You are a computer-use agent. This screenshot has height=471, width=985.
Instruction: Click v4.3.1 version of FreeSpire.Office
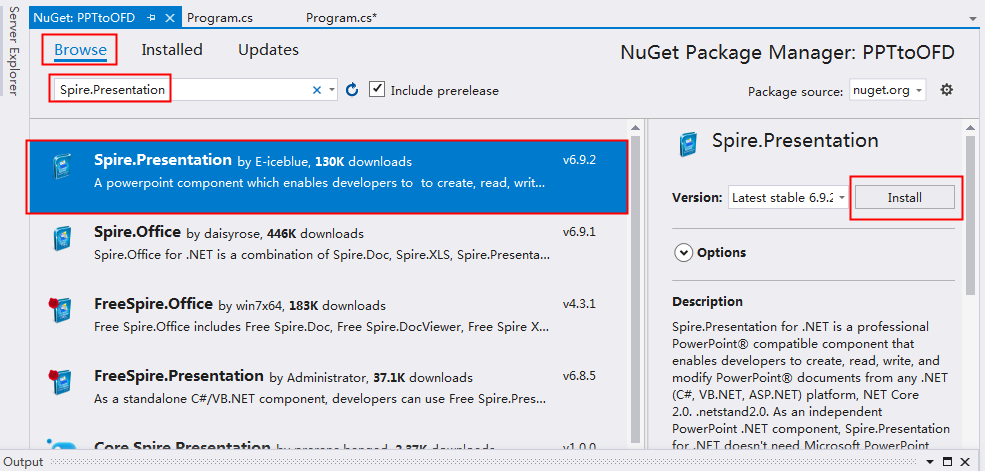click(x=579, y=304)
